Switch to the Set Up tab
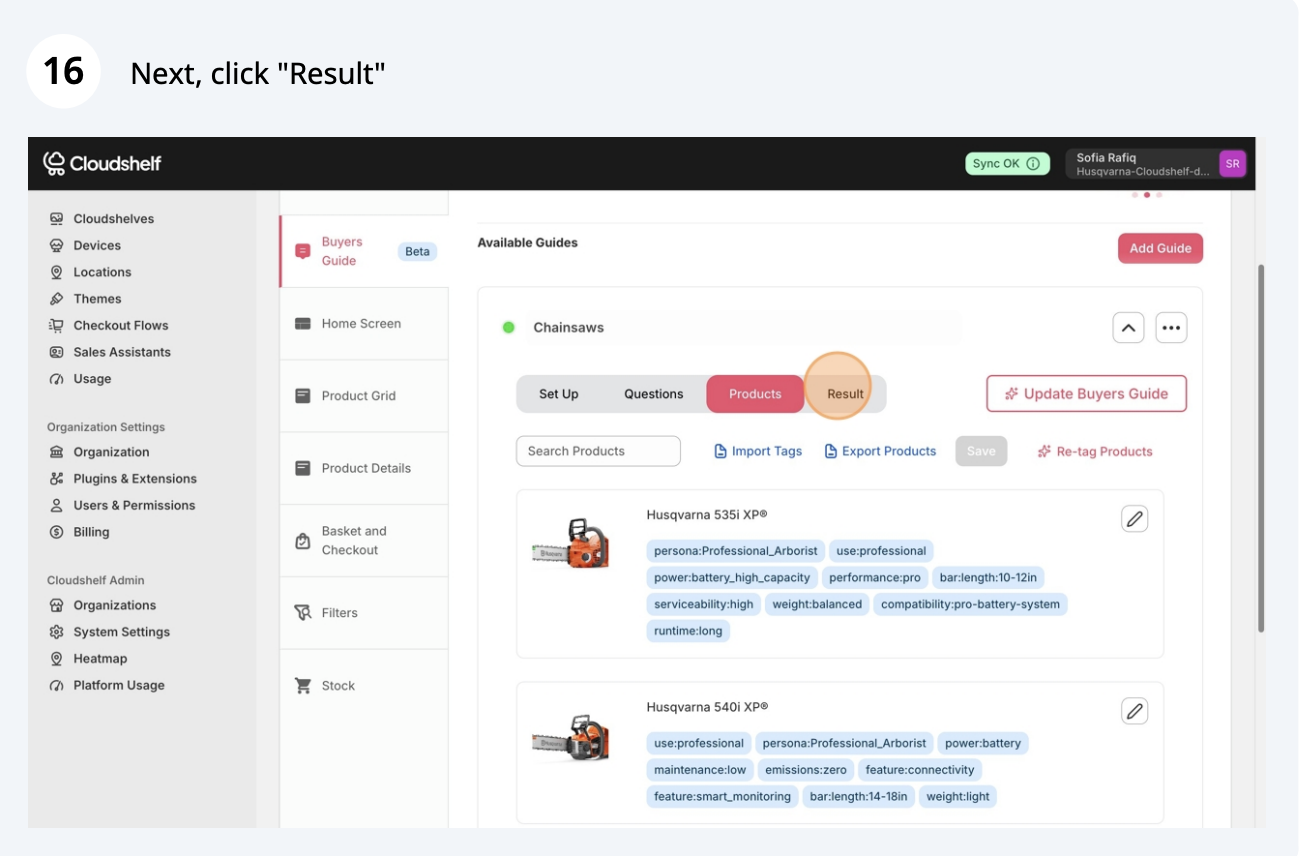 (x=559, y=394)
